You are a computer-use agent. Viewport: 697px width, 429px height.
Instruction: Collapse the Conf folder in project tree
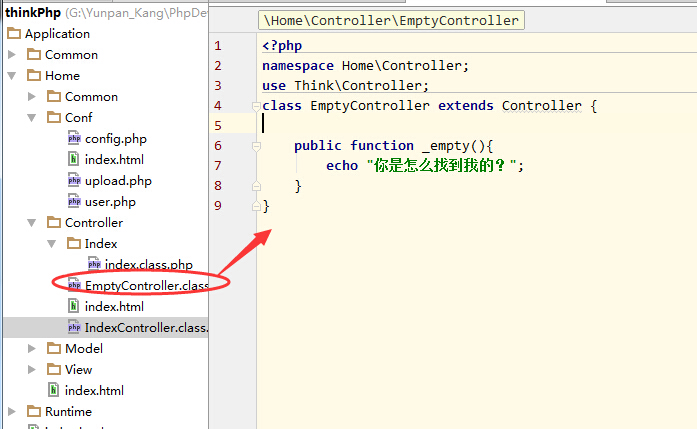32,118
